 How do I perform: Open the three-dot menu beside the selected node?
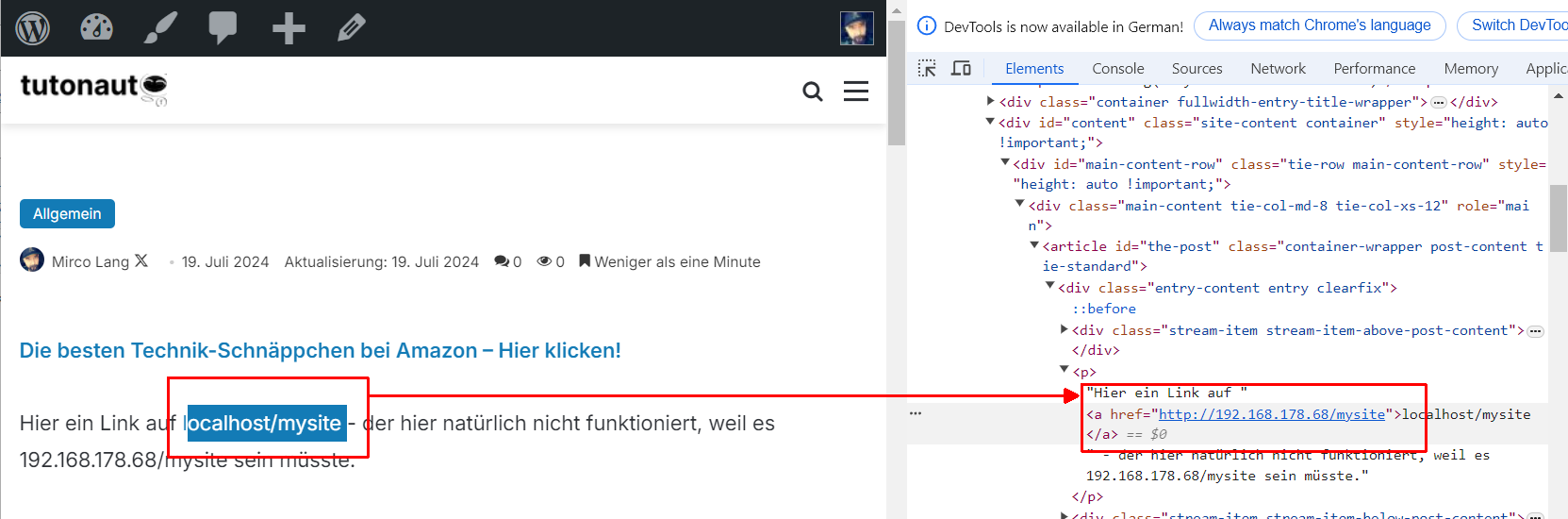(916, 413)
